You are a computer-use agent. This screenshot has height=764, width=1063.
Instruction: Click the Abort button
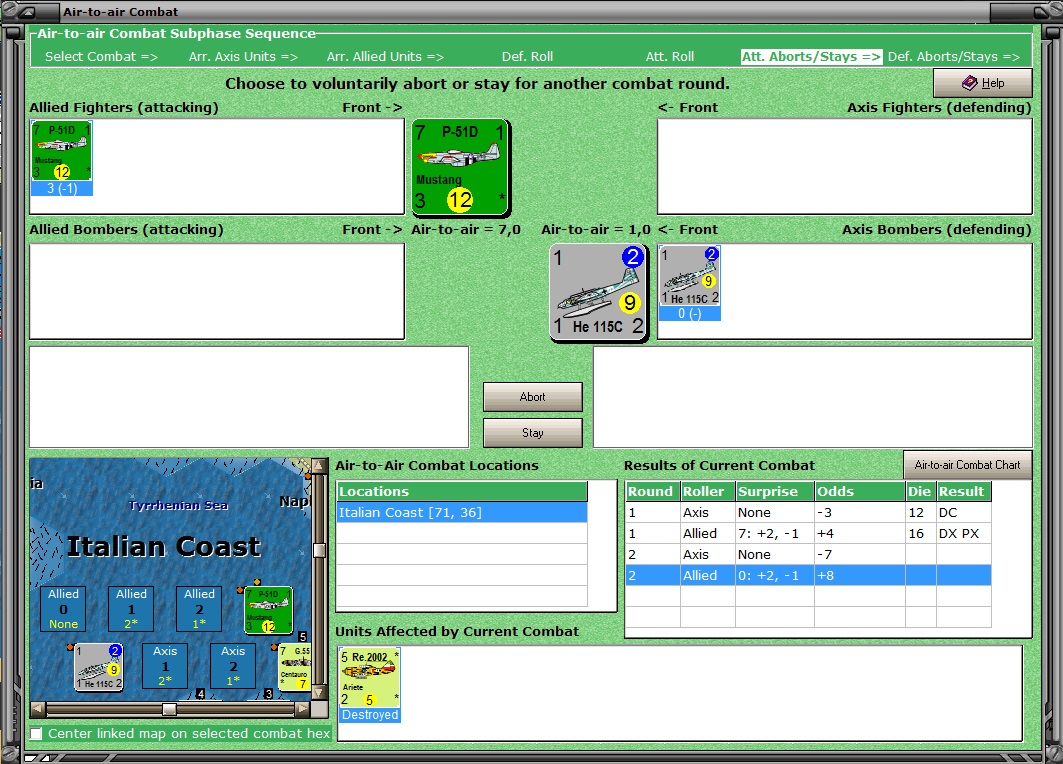(532, 397)
